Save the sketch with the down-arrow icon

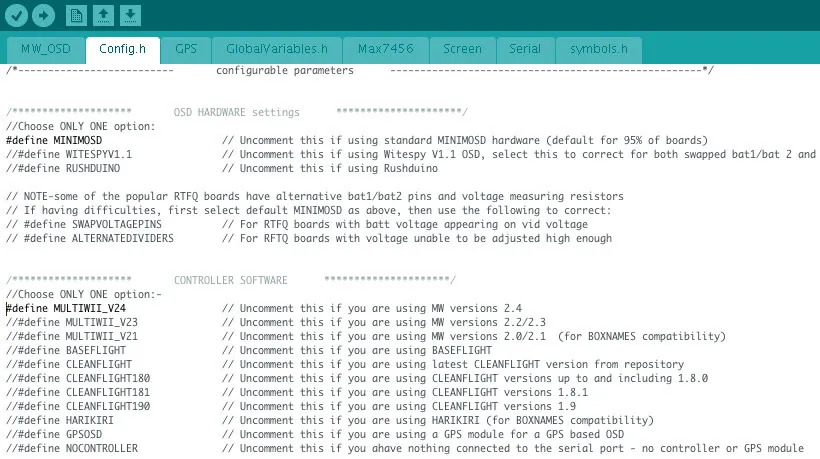point(130,15)
